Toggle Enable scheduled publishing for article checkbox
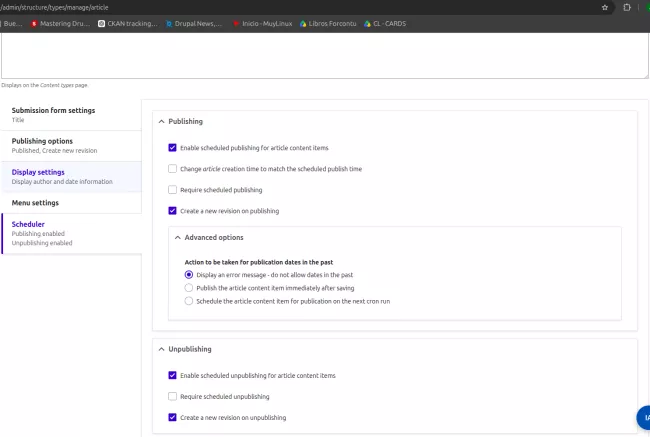Screen dimensions: 650x437 pos(172,148)
